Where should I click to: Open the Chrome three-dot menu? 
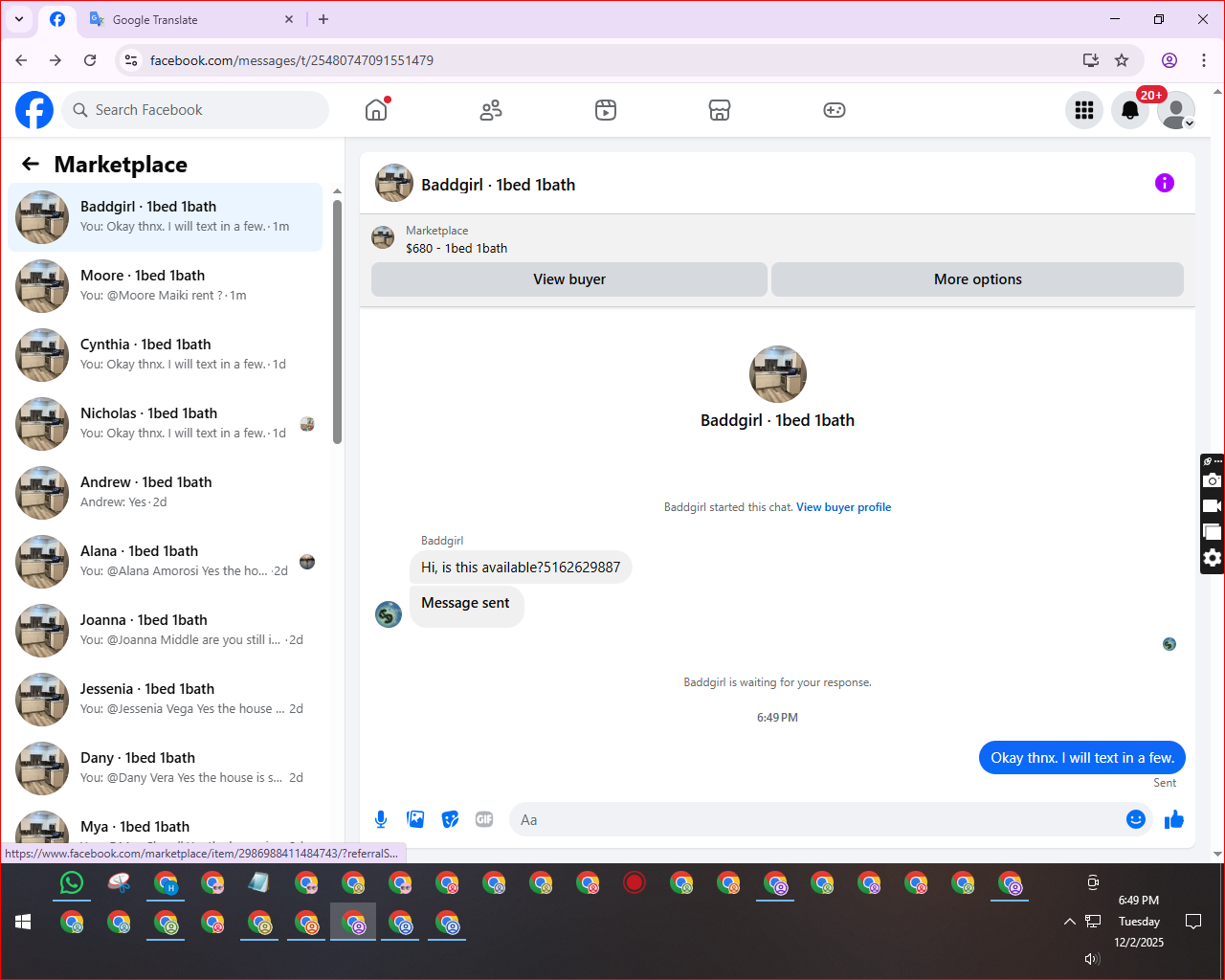click(x=1204, y=60)
